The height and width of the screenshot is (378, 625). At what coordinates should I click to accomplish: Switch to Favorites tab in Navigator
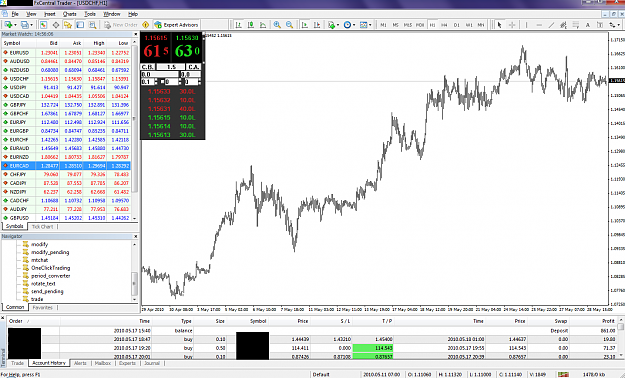(x=43, y=307)
